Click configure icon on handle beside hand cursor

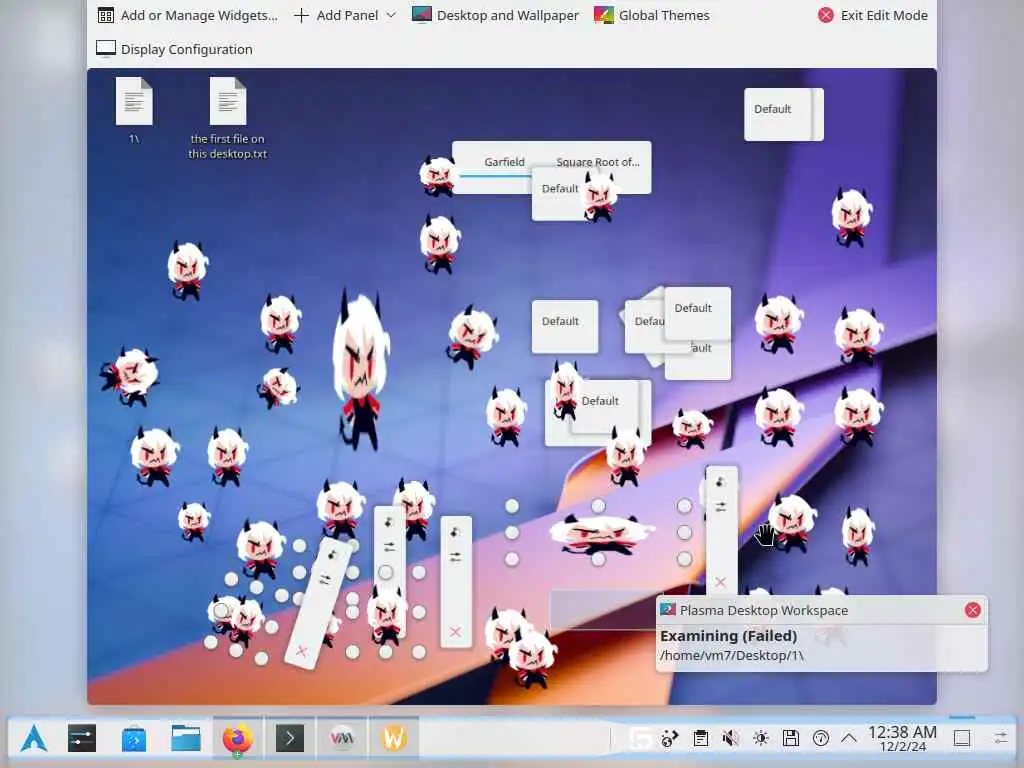pyautogui.click(x=720, y=507)
